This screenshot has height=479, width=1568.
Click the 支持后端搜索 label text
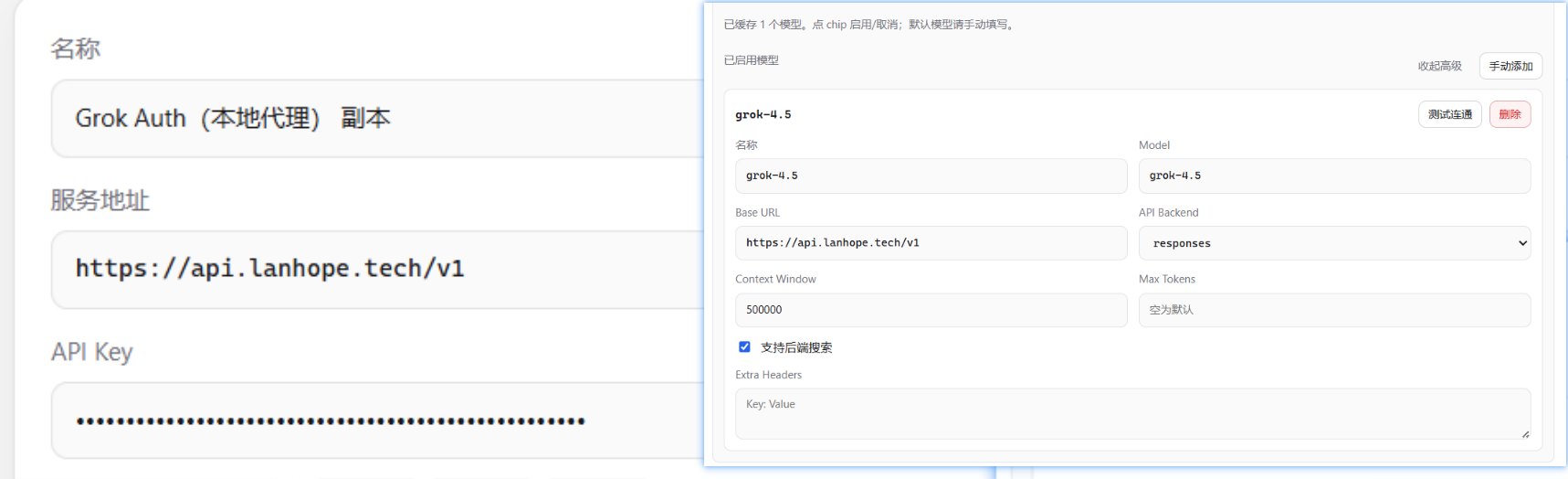click(796, 347)
